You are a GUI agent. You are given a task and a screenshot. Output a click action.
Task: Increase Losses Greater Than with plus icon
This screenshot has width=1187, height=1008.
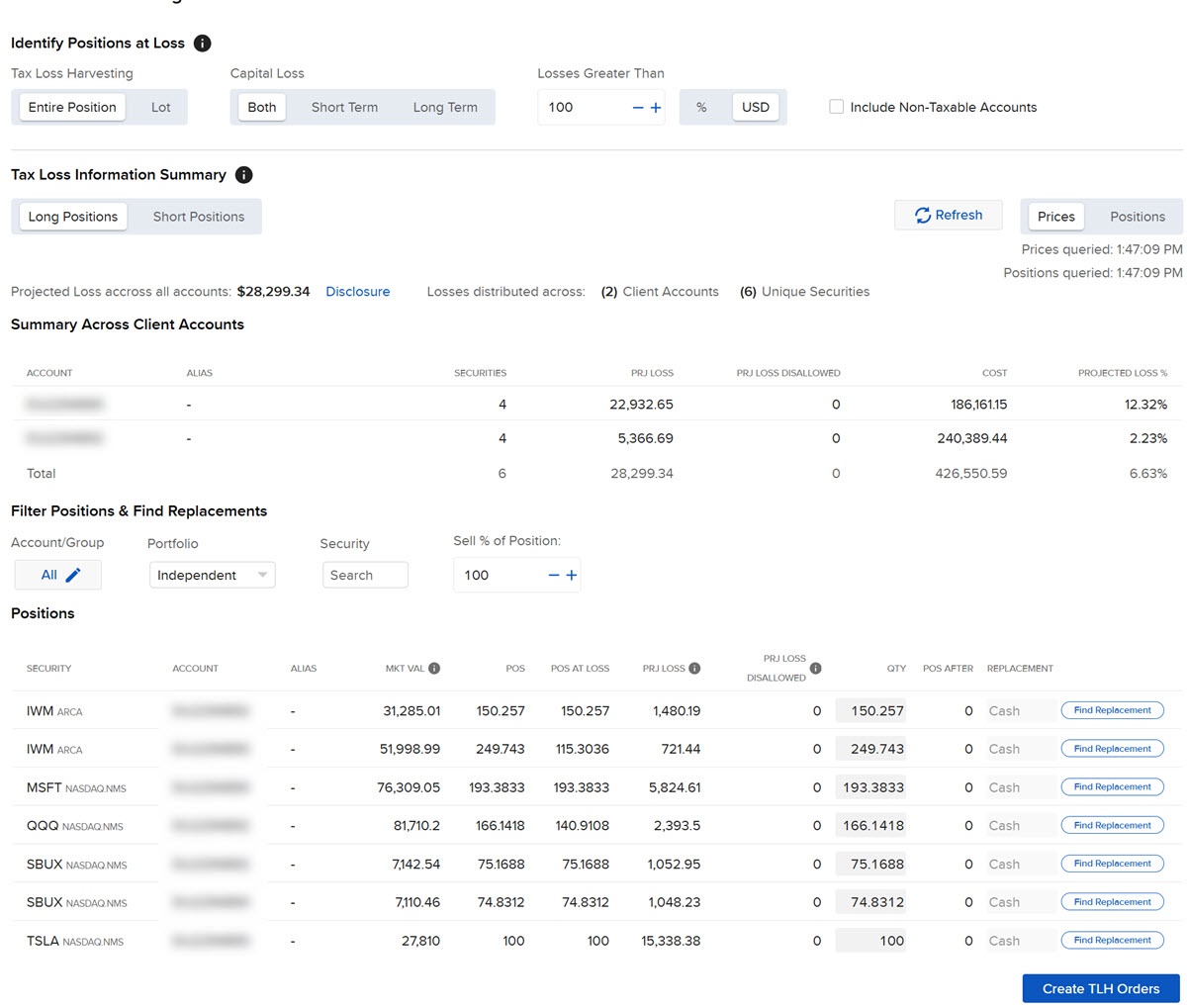[656, 108]
